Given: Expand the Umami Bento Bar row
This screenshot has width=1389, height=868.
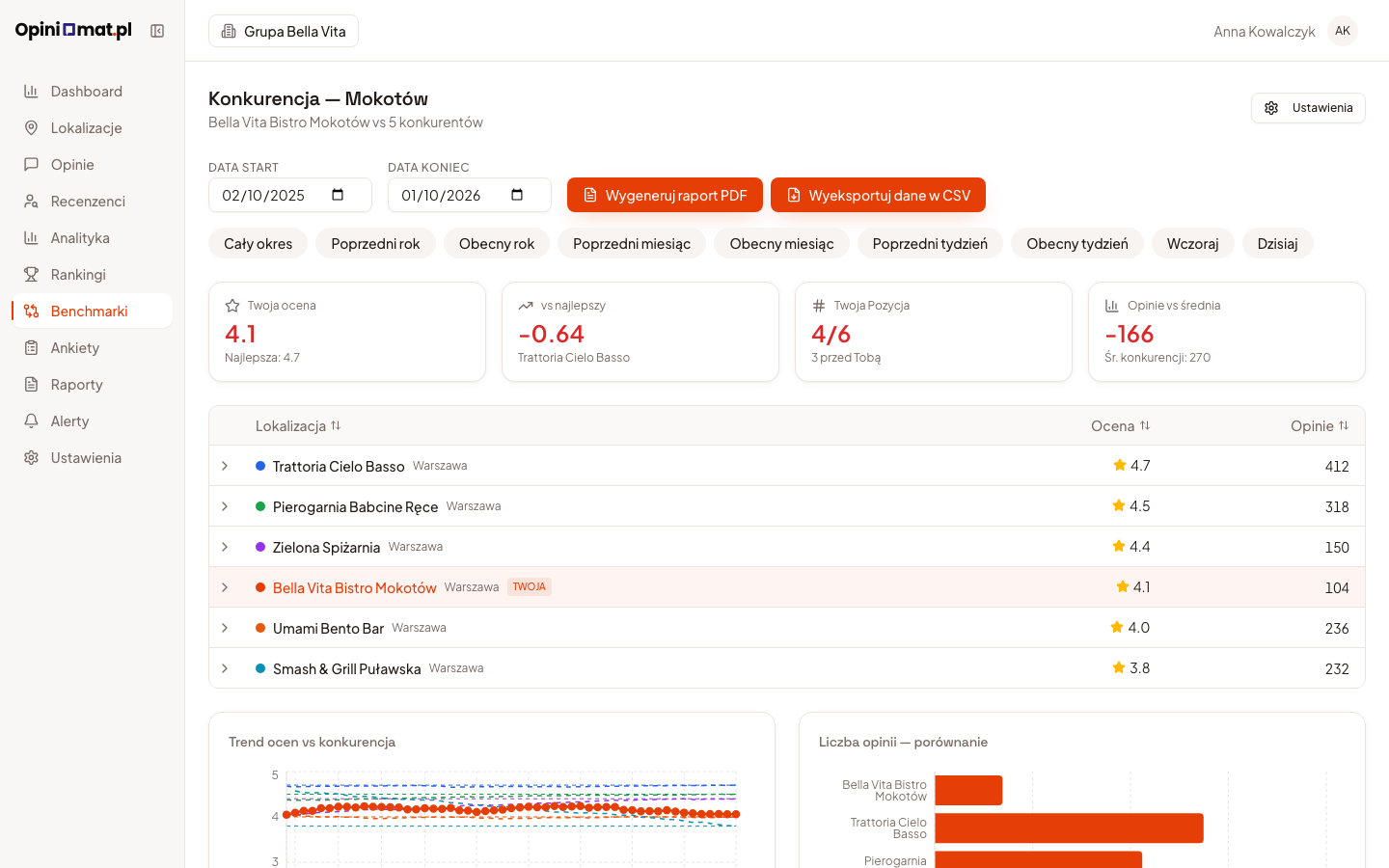Looking at the screenshot, I should pyautogui.click(x=225, y=628).
